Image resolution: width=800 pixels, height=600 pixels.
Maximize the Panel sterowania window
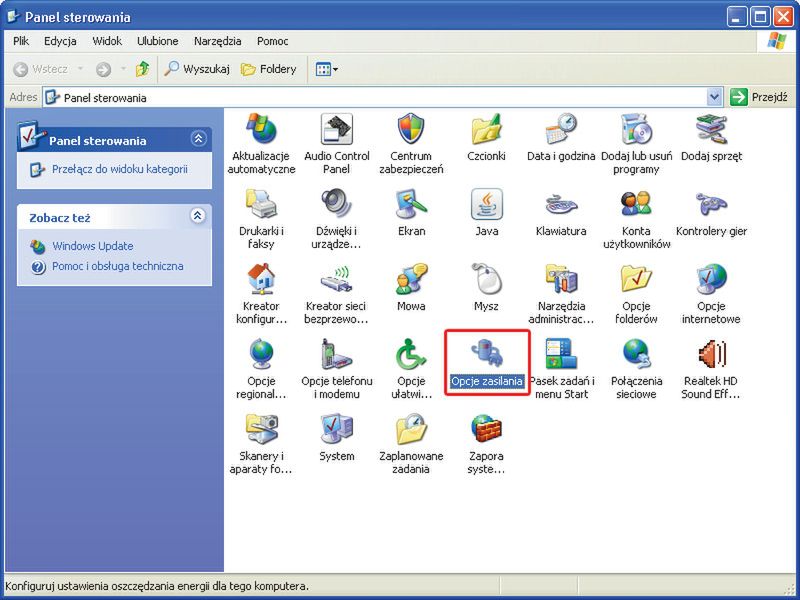[759, 18]
